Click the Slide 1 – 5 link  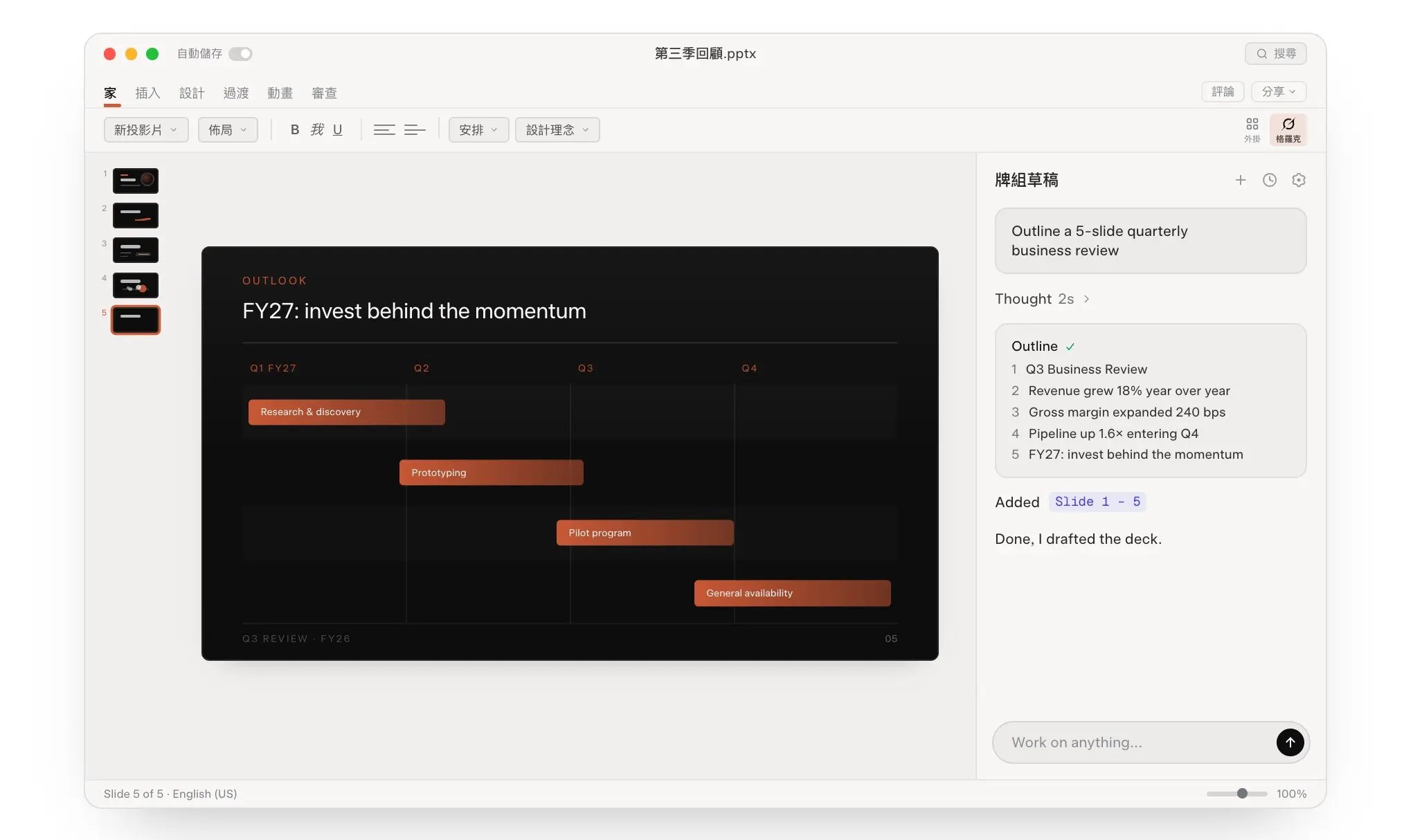pyautogui.click(x=1097, y=502)
